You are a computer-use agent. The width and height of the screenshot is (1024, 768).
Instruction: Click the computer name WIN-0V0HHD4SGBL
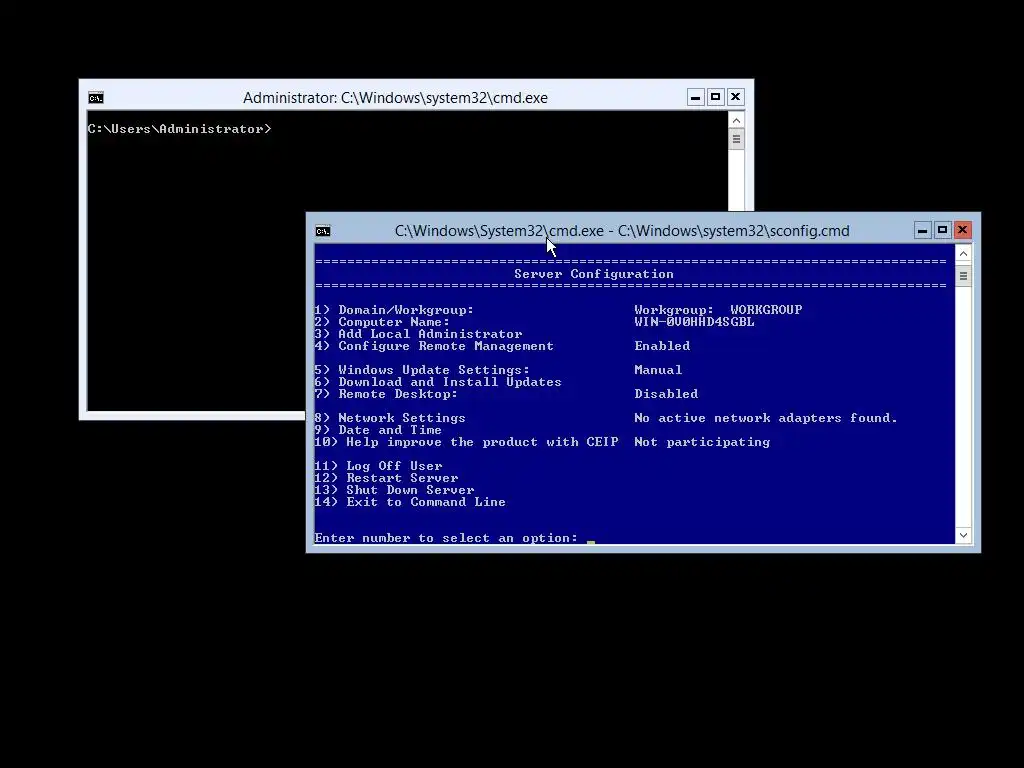694,322
